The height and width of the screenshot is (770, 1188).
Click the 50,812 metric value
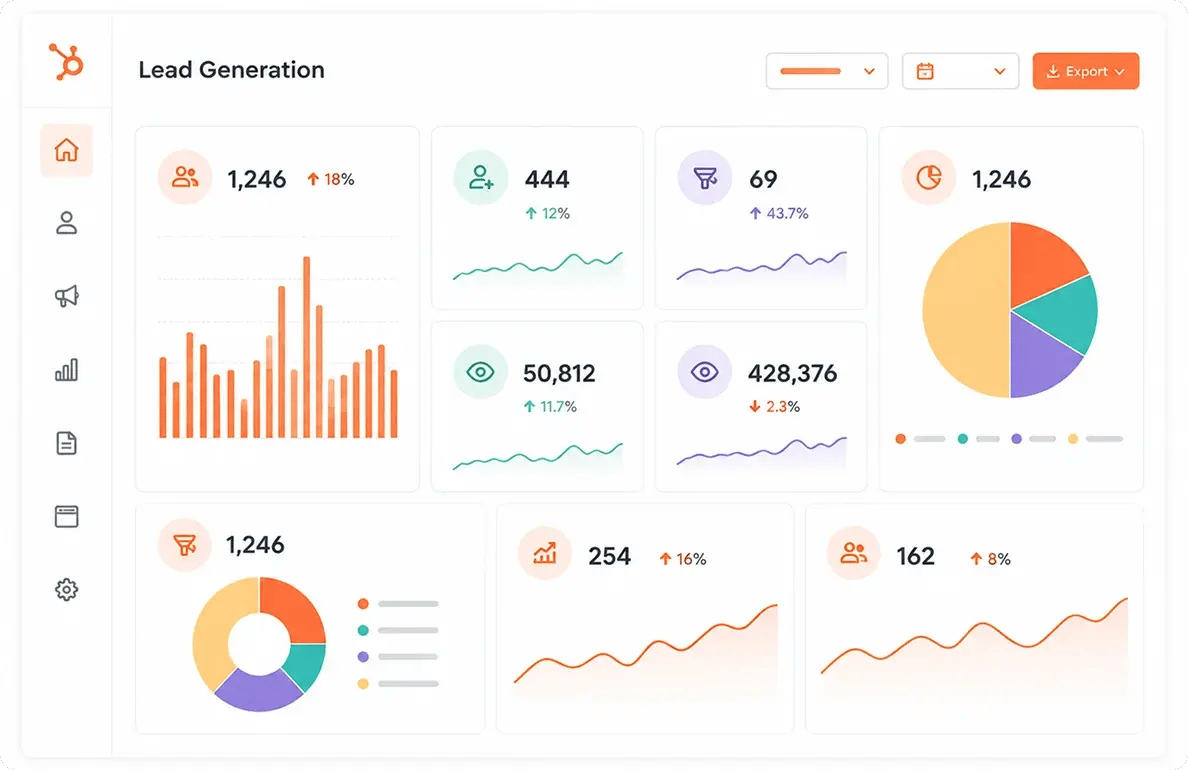559,373
